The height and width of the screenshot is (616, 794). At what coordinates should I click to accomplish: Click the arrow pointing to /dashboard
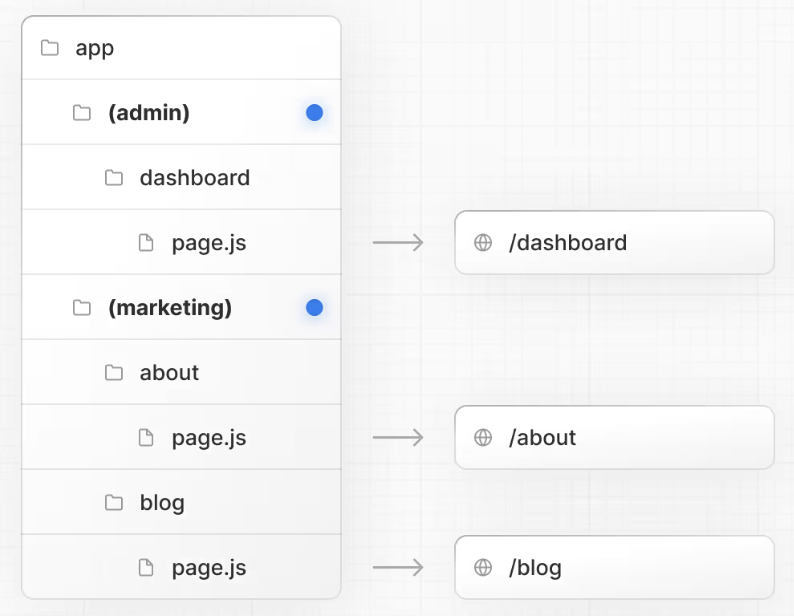[398, 243]
